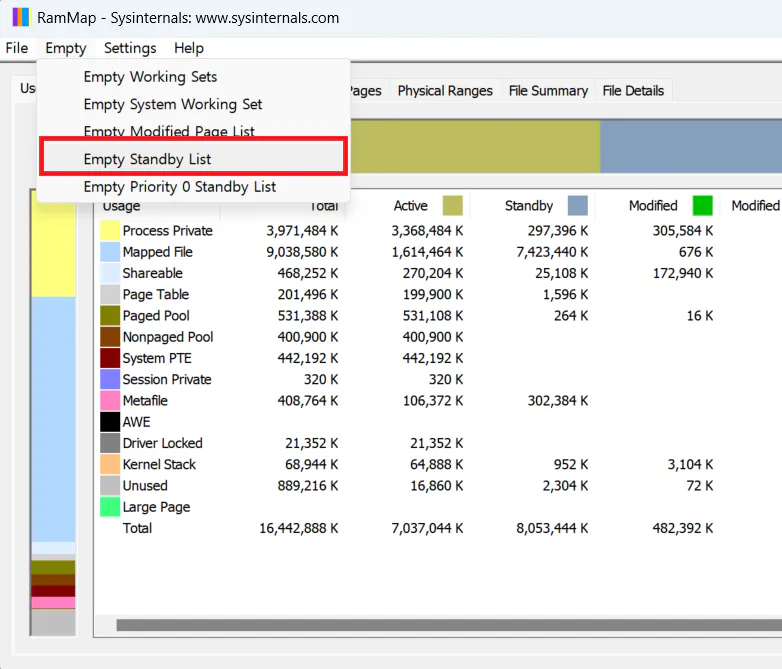The image size is (782, 669).
Task: Click the light blue Mapped File swatch
Action: point(110,252)
